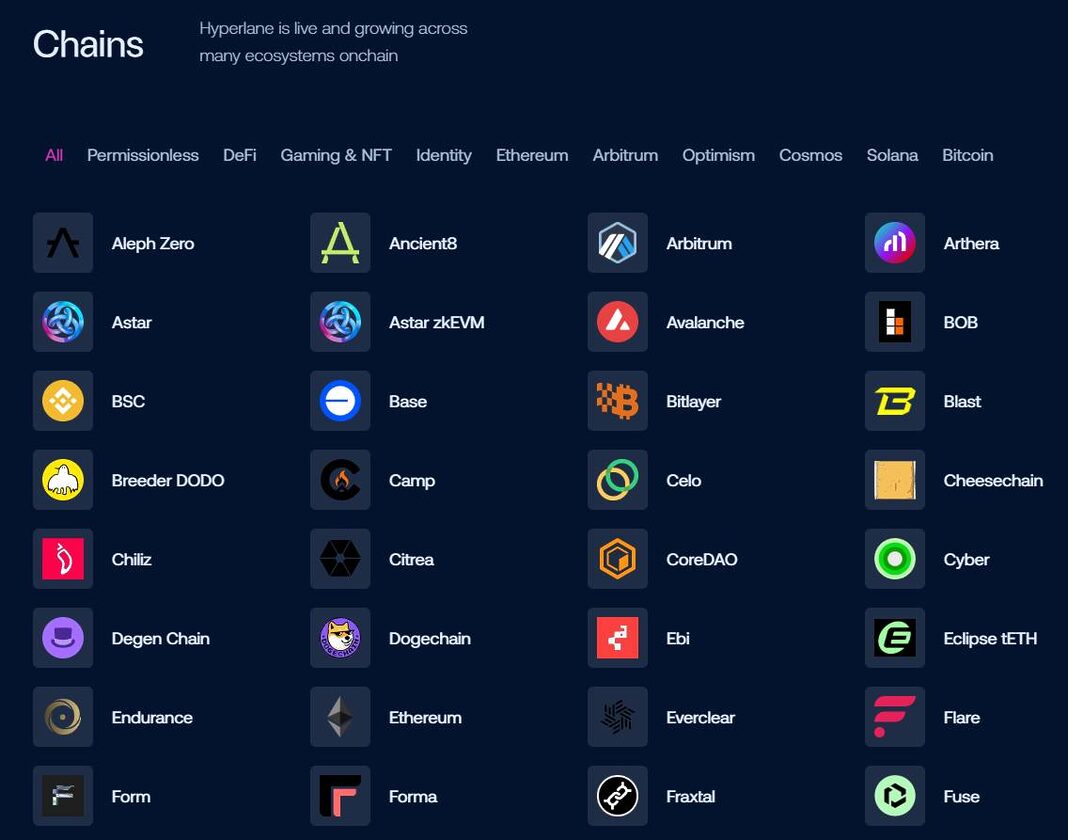The height and width of the screenshot is (840, 1068).
Task: Select the Solana filter tab
Action: pyautogui.click(x=892, y=155)
